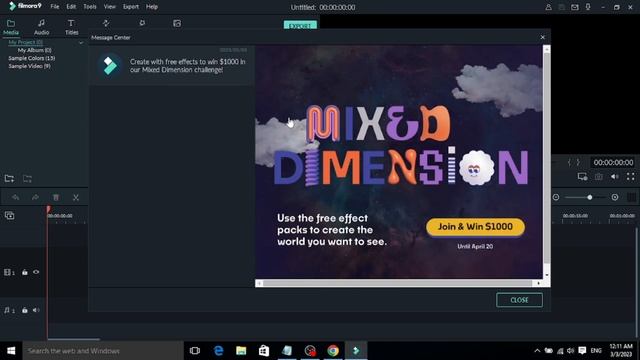Open the Transitions tab icon

[x=106, y=23]
